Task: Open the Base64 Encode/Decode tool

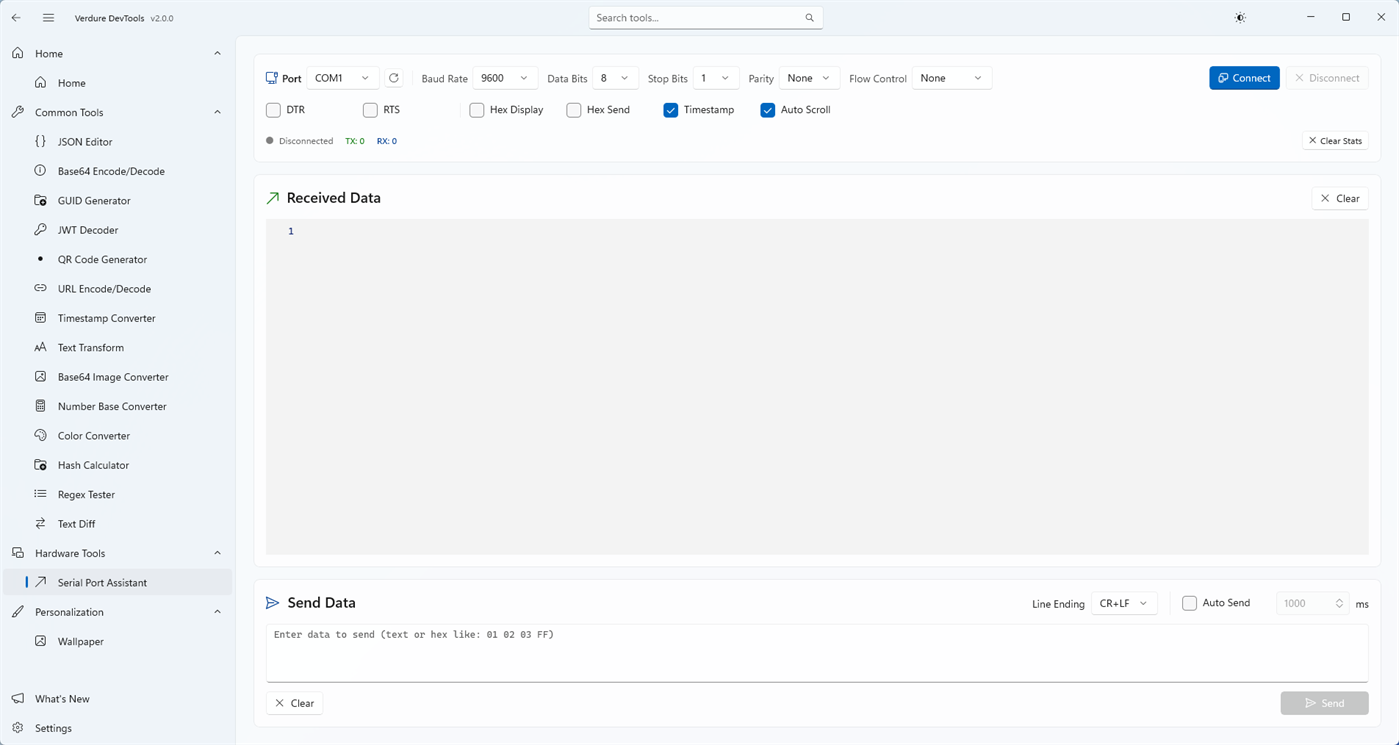Action: tap(111, 170)
